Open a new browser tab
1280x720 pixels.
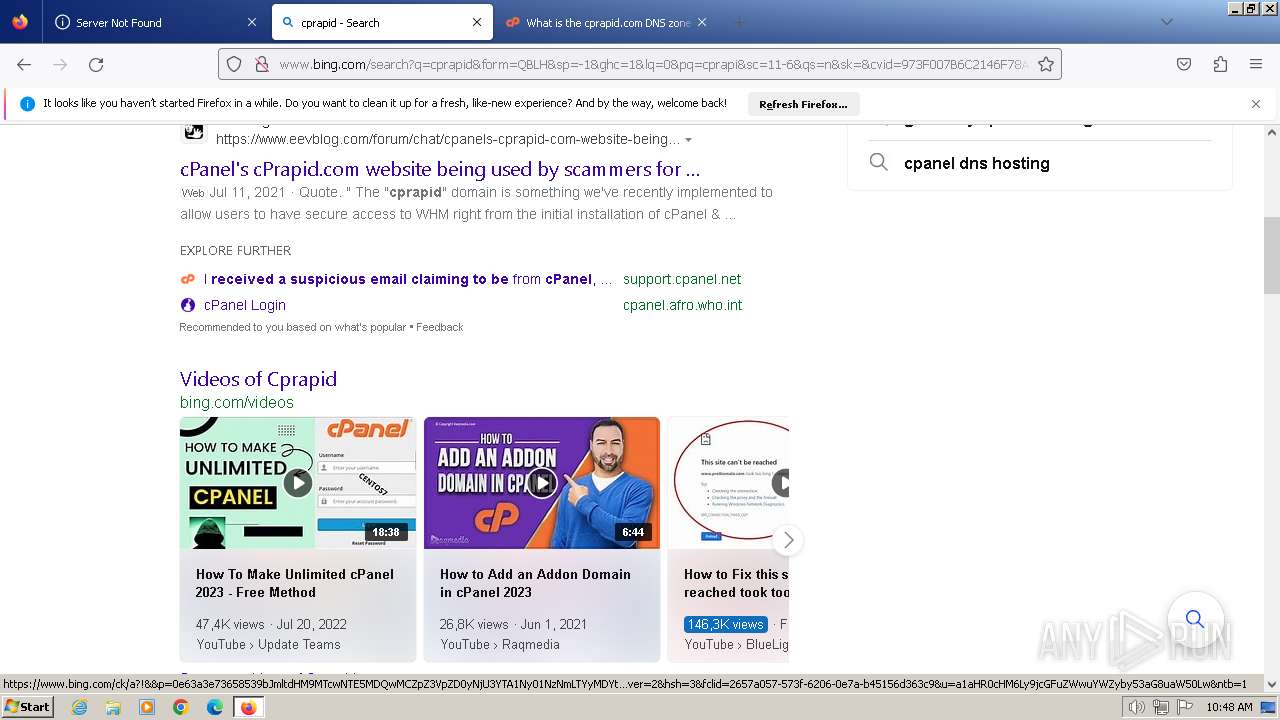click(x=739, y=22)
